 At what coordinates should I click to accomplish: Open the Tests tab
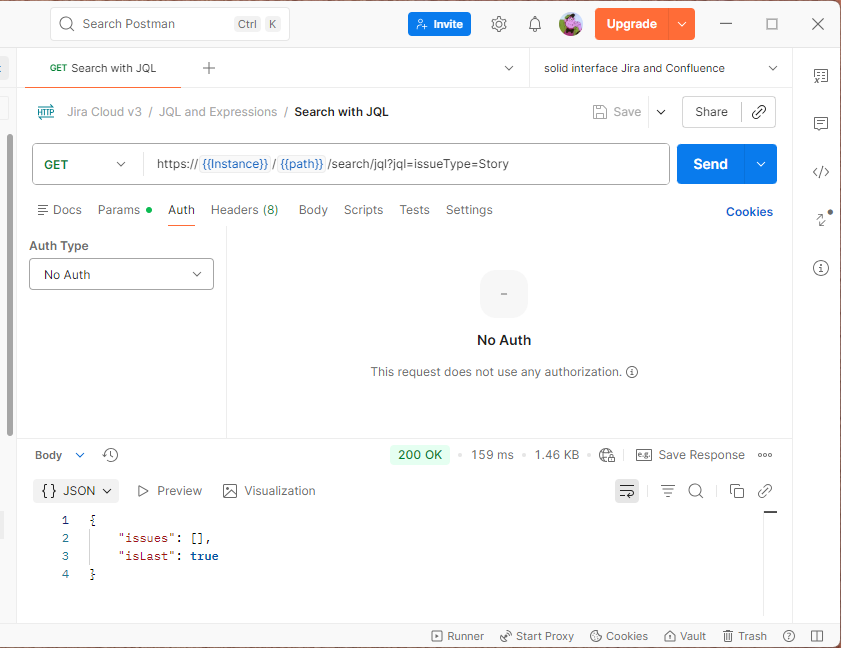coord(414,210)
